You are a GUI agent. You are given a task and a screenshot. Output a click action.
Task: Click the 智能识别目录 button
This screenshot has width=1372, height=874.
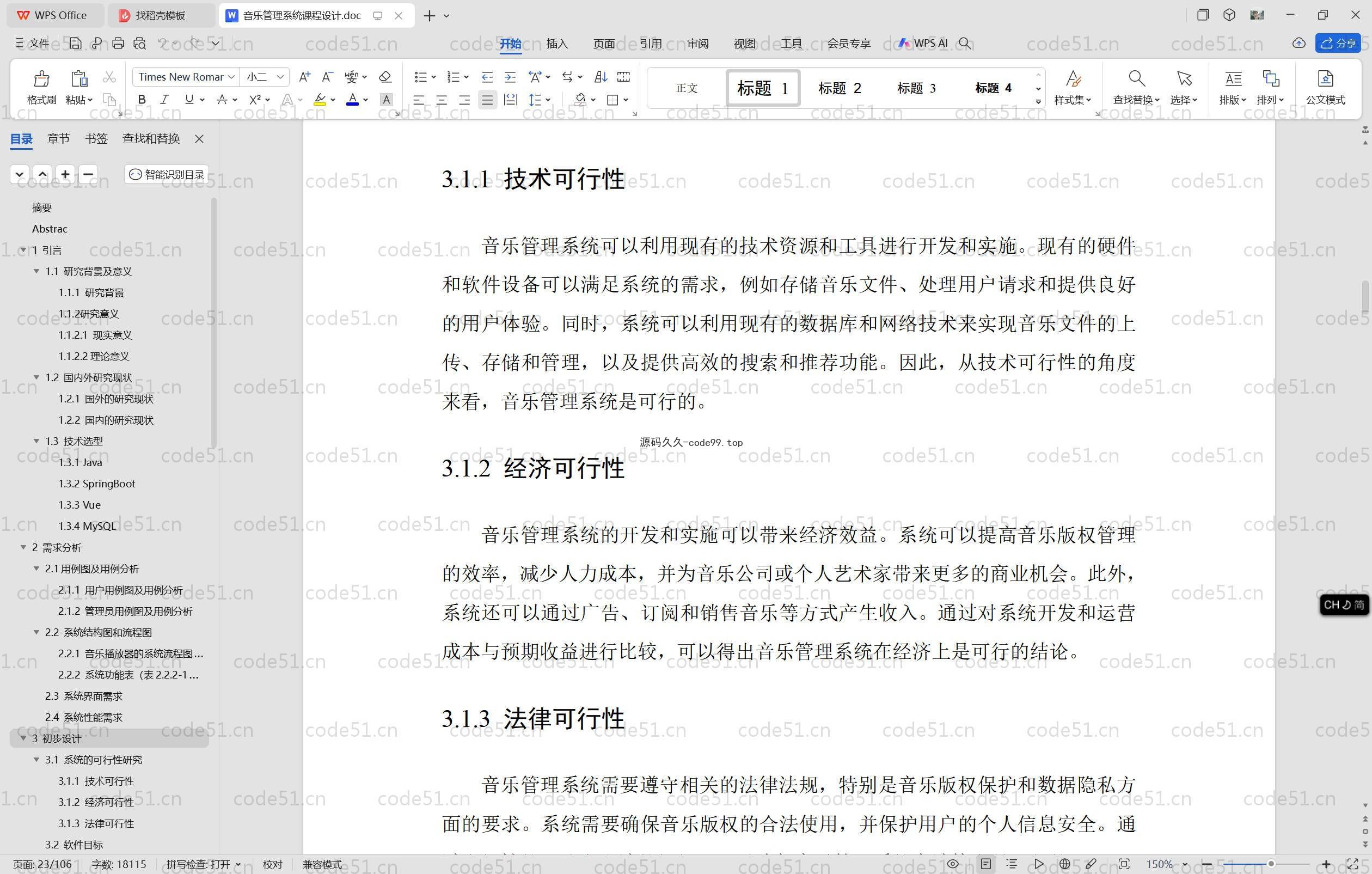point(167,174)
